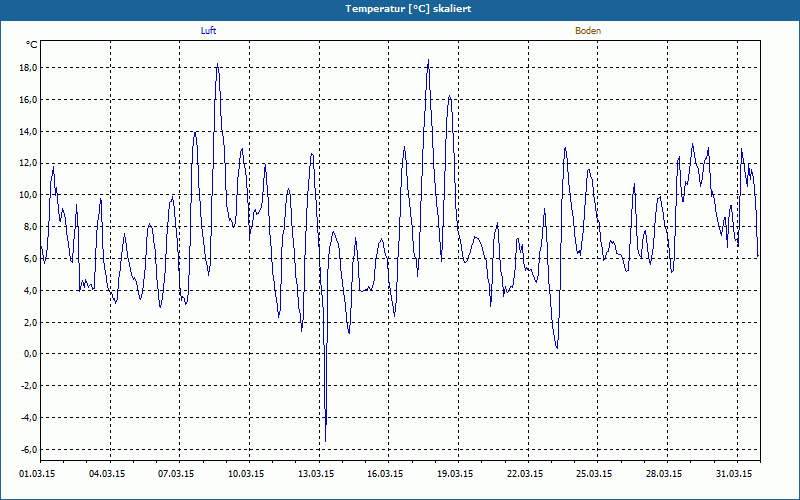Click the 22.03.15 date label
The height and width of the screenshot is (500, 800).
click(x=524, y=474)
